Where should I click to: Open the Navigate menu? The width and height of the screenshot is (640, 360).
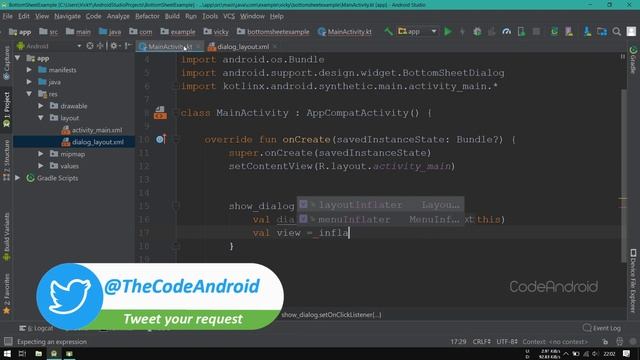click(67, 16)
